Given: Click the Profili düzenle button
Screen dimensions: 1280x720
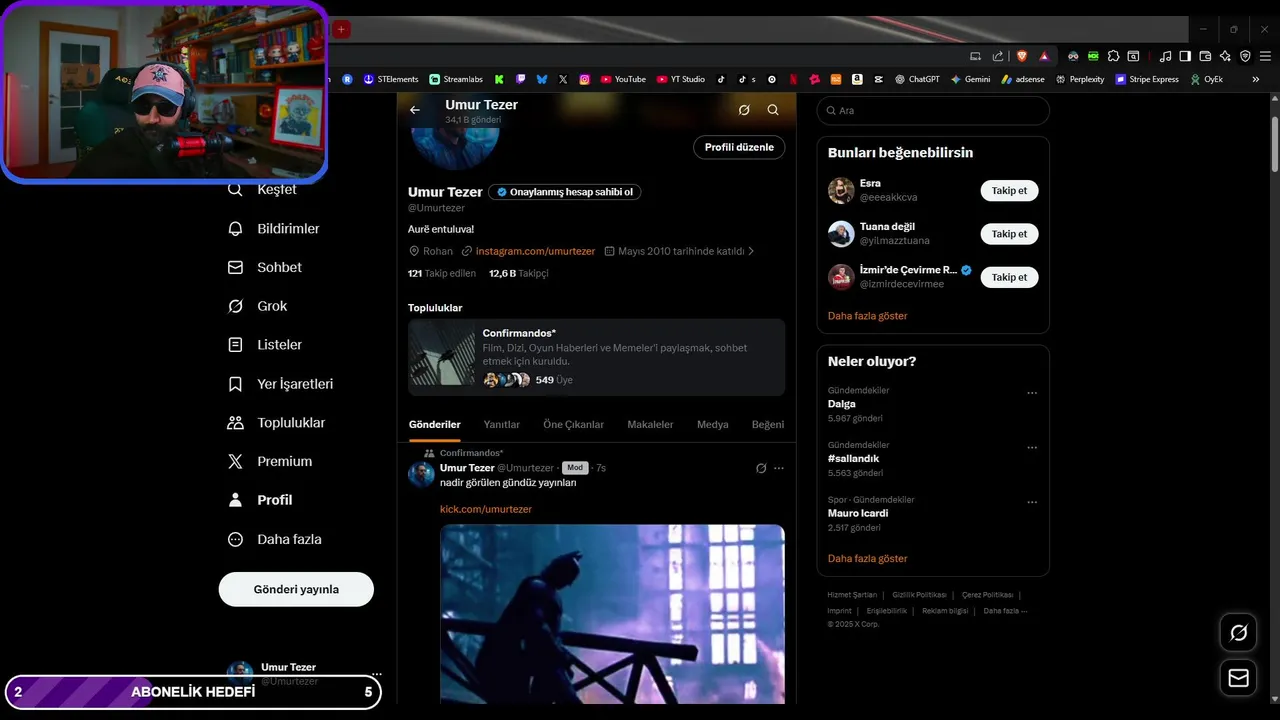Looking at the screenshot, I should coord(739,147).
